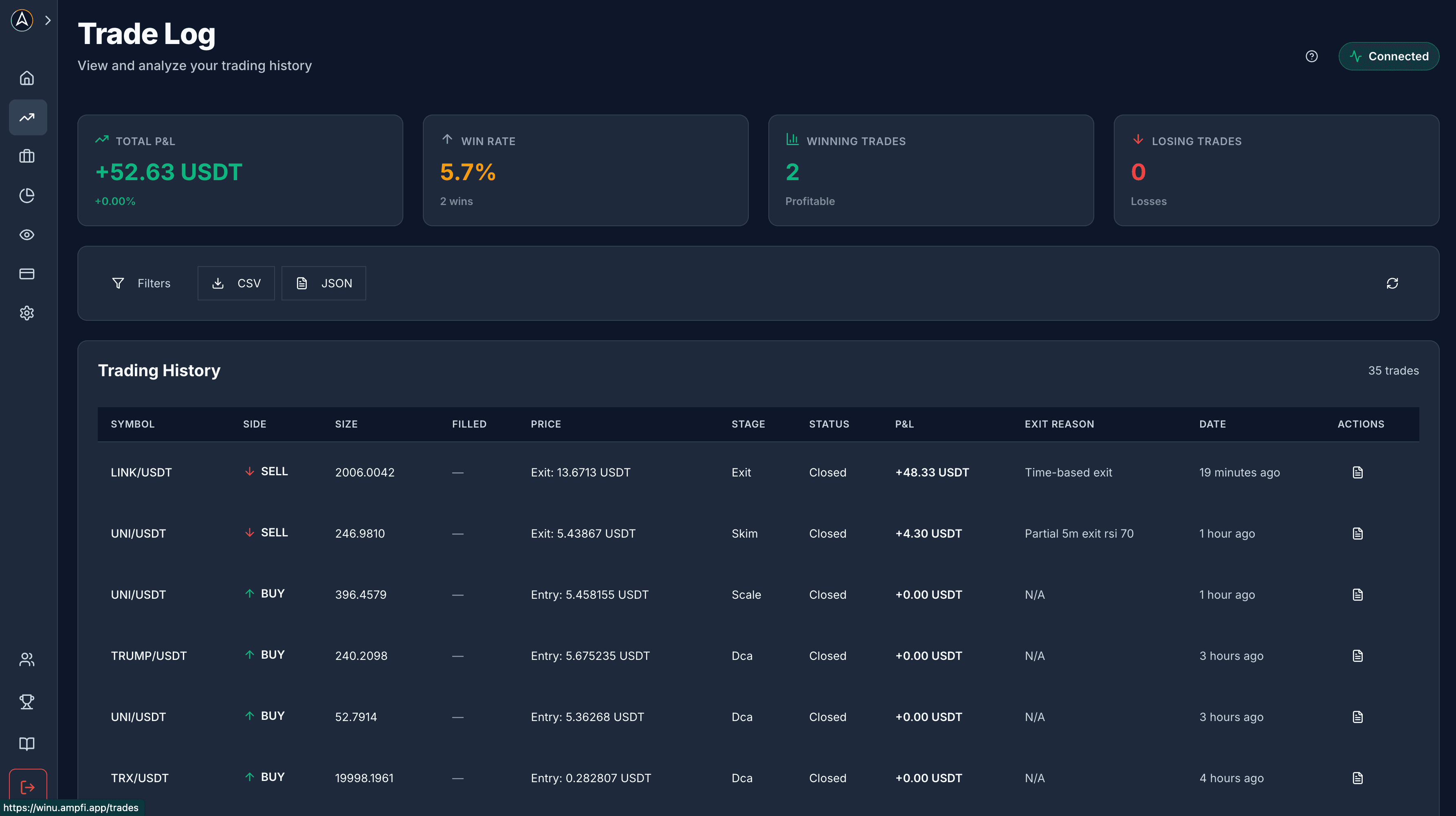Select the Trade Log nav item
Image resolution: width=1456 pixels, height=816 pixels.
(x=27, y=117)
